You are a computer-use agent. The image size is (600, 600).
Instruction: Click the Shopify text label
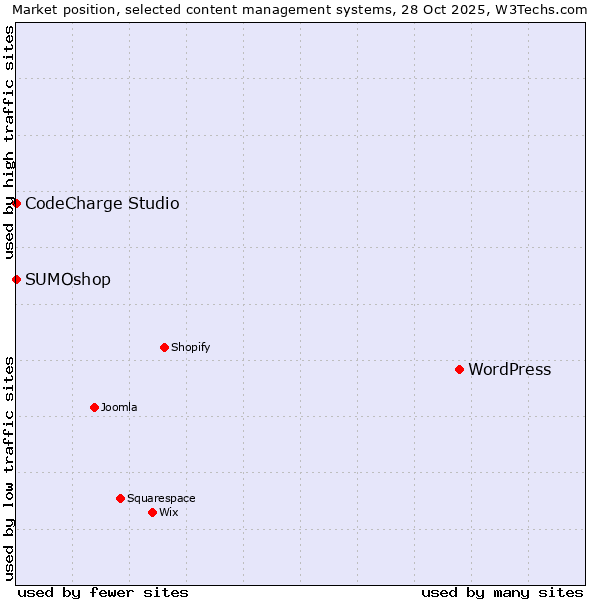coord(190,347)
